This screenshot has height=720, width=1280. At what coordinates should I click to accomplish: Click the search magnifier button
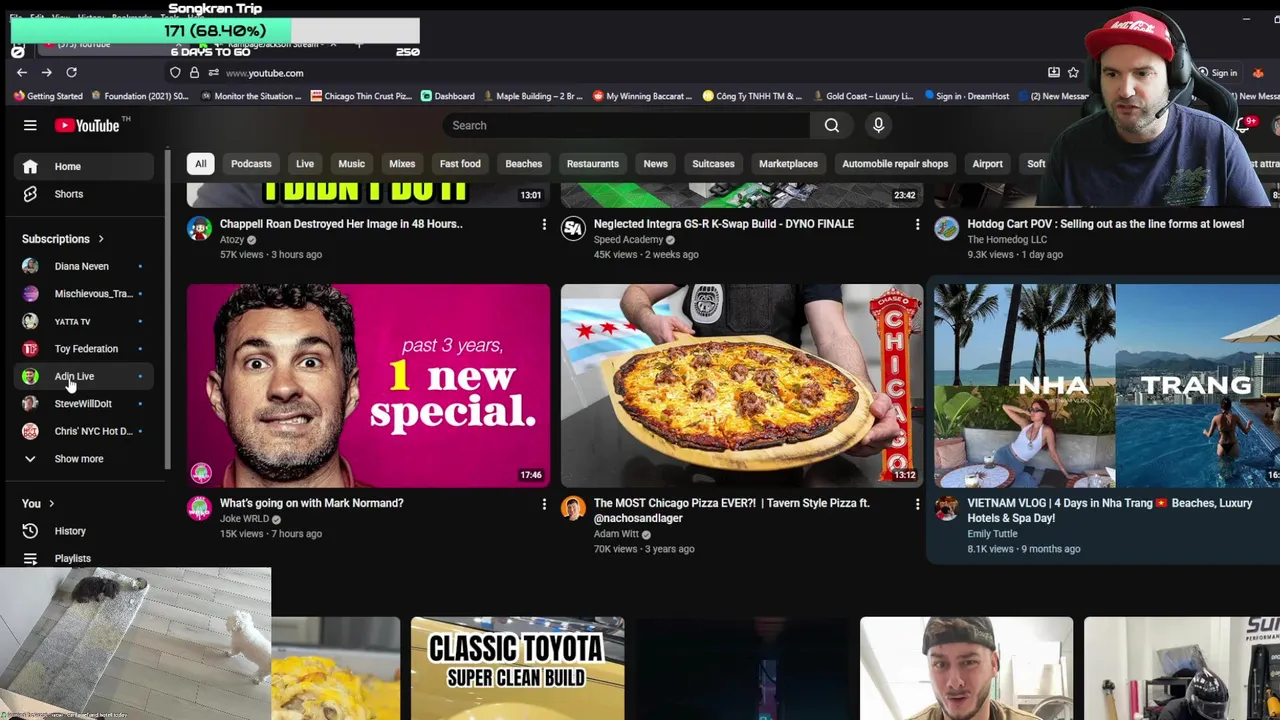click(832, 125)
